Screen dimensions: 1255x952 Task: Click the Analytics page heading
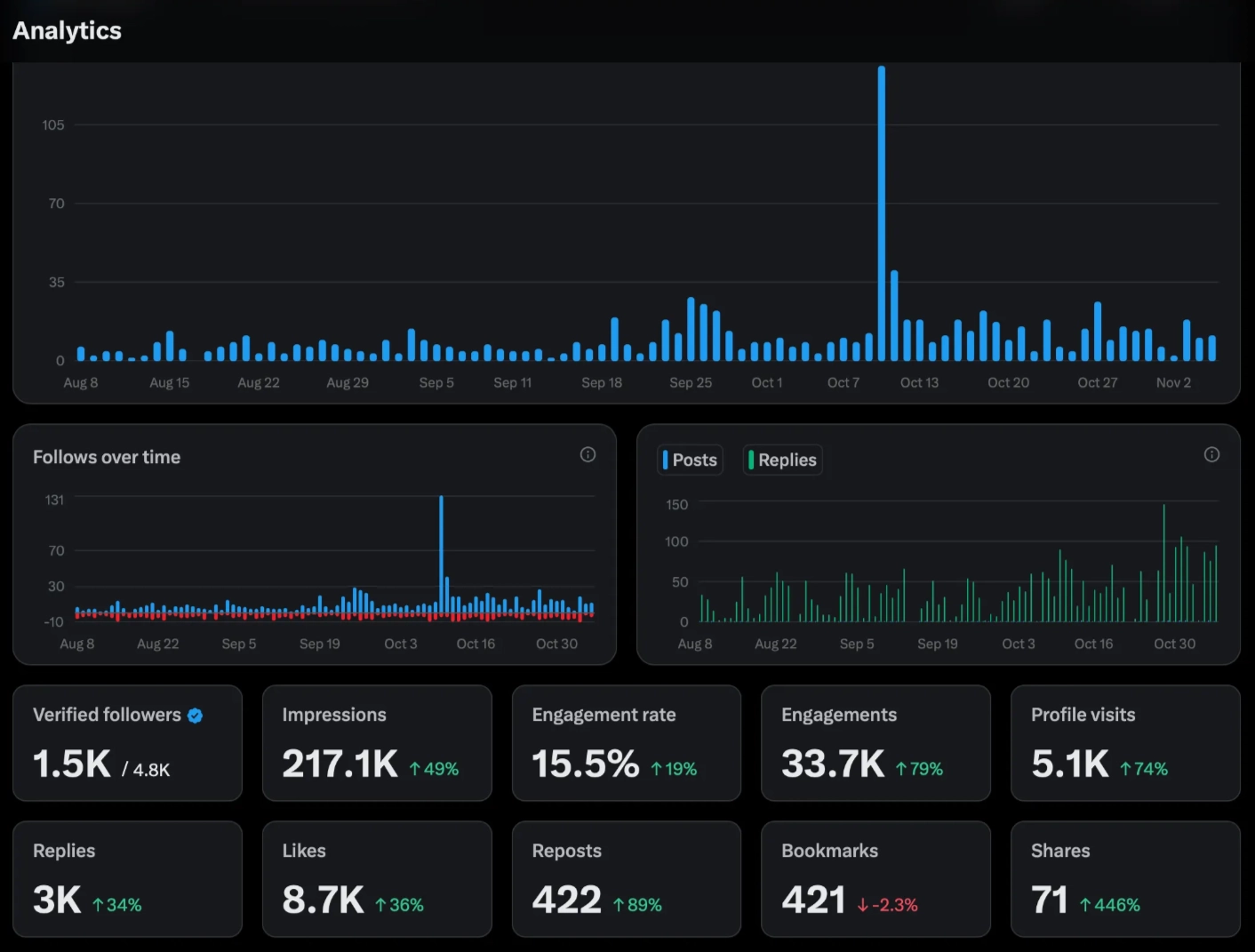click(68, 30)
